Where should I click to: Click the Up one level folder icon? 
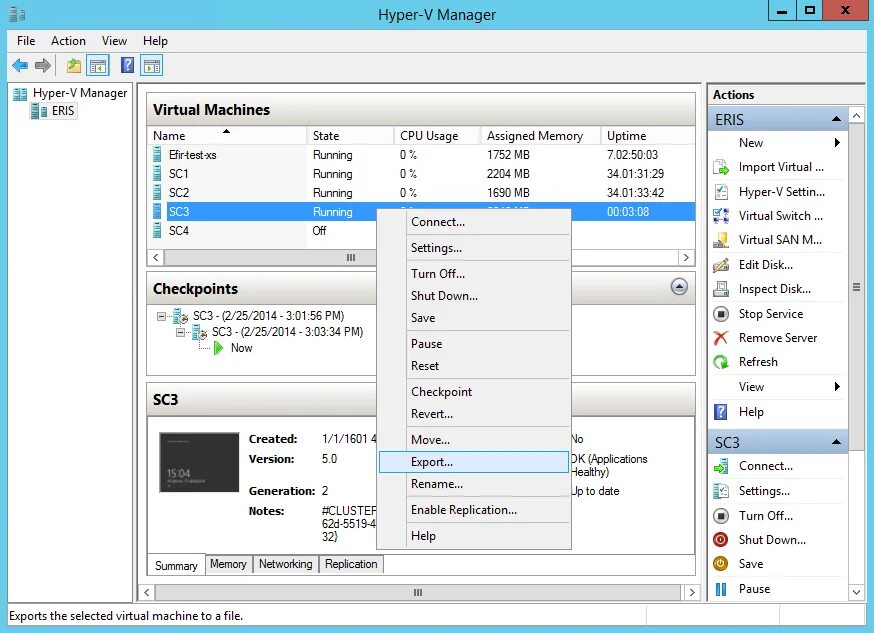[x=74, y=66]
